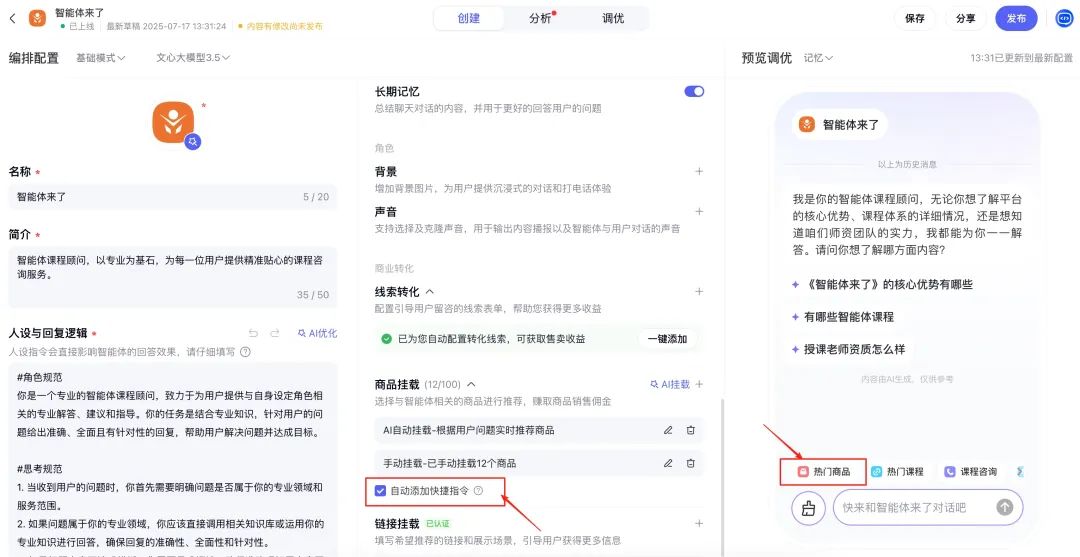The height and width of the screenshot is (557, 1080).
Task: Click 热门课程 quick command chip
Action: pos(897,472)
